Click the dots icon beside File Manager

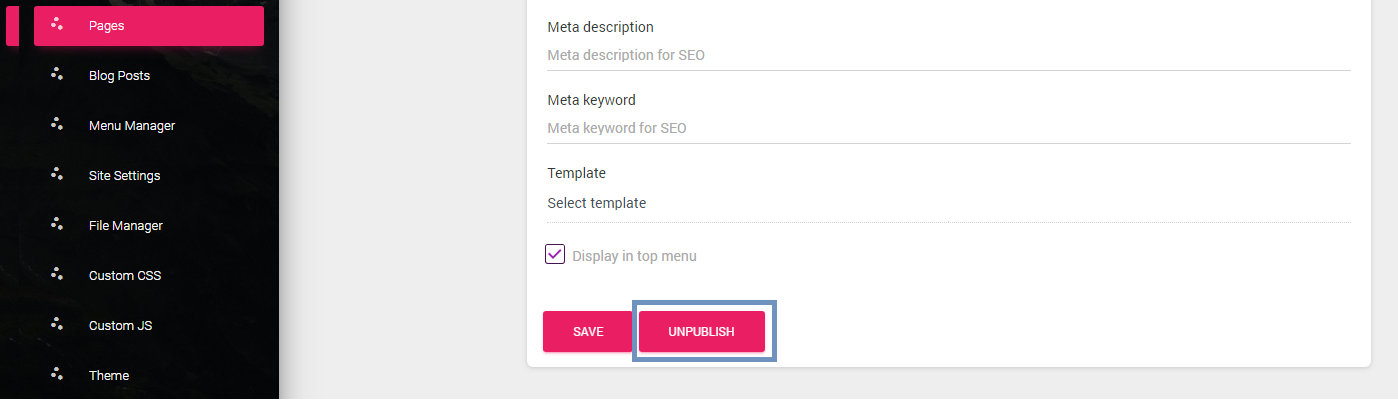57,224
